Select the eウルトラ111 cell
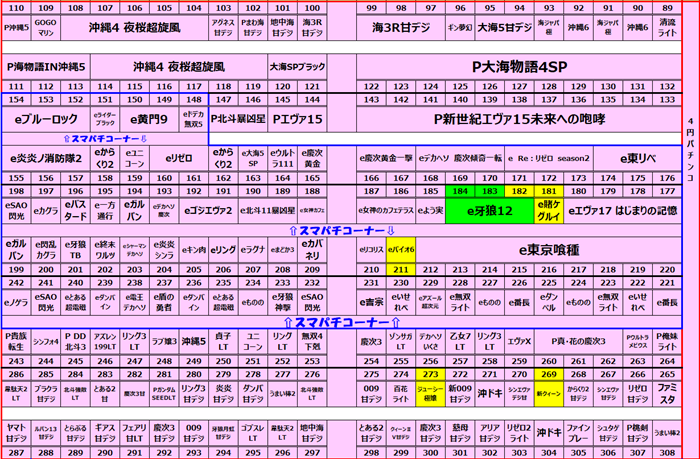 (x=283, y=159)
